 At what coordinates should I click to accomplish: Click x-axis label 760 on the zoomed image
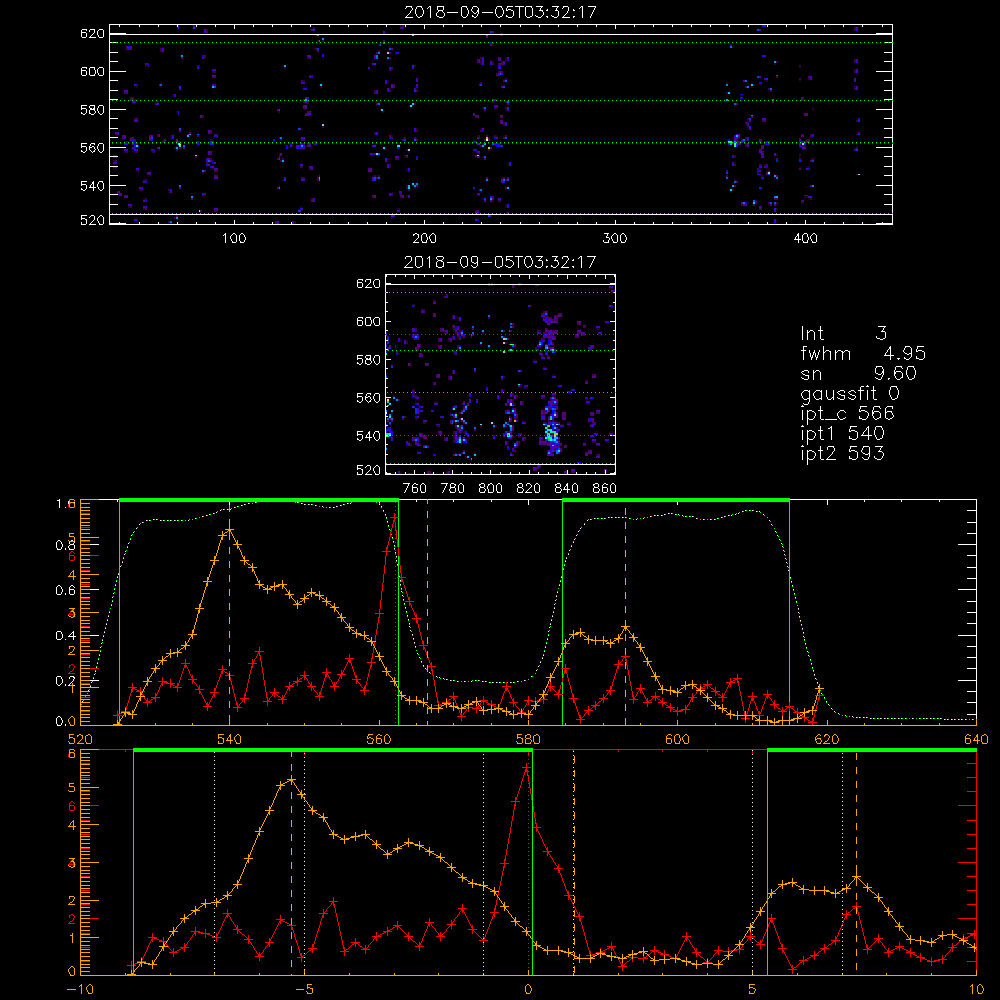415,489
